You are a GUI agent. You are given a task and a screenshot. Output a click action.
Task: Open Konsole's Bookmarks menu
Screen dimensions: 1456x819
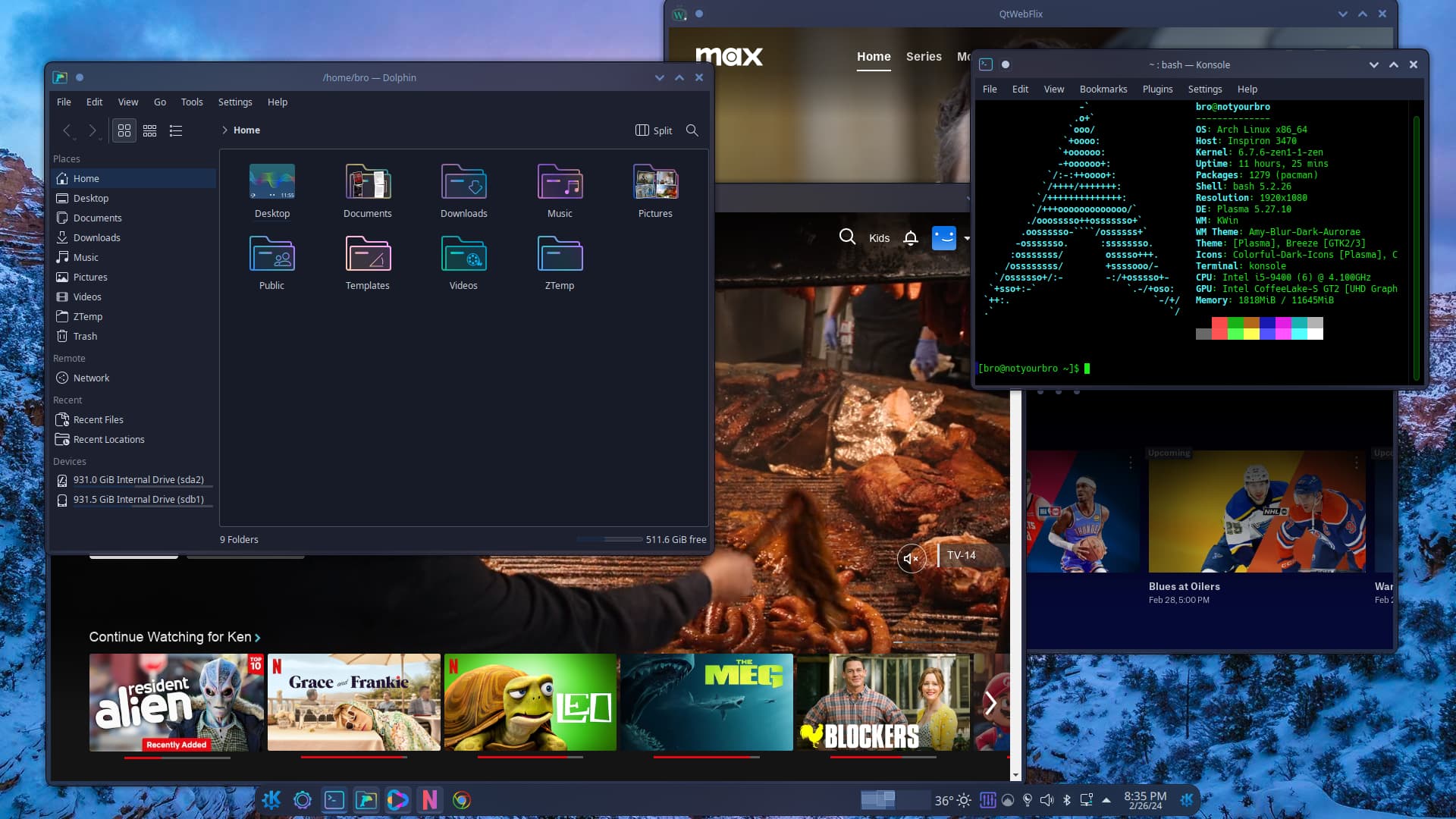pos(1103,89)
